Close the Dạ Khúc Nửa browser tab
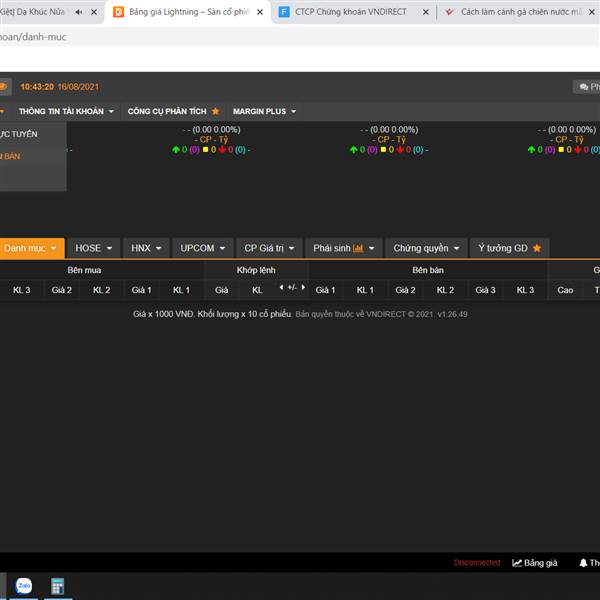The height and width of the screenshot is (600, 600). click(94, 12)
